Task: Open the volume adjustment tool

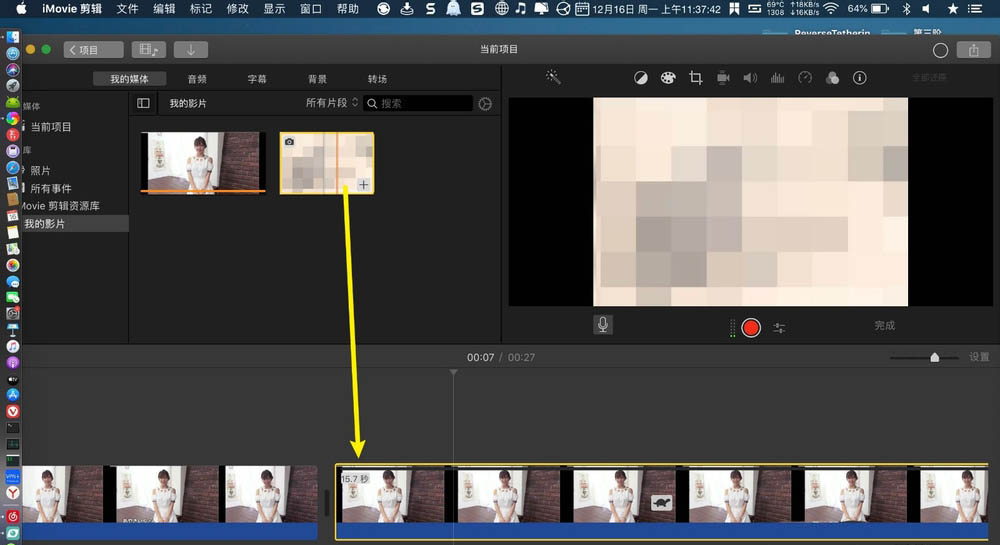Action: click(x=750, y=78)
